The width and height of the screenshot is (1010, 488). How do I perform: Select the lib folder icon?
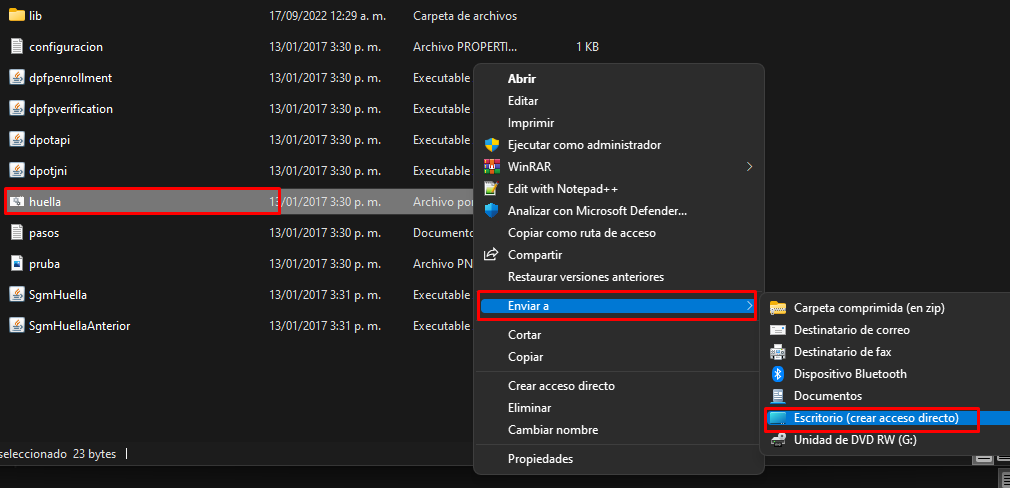[17, 15]
